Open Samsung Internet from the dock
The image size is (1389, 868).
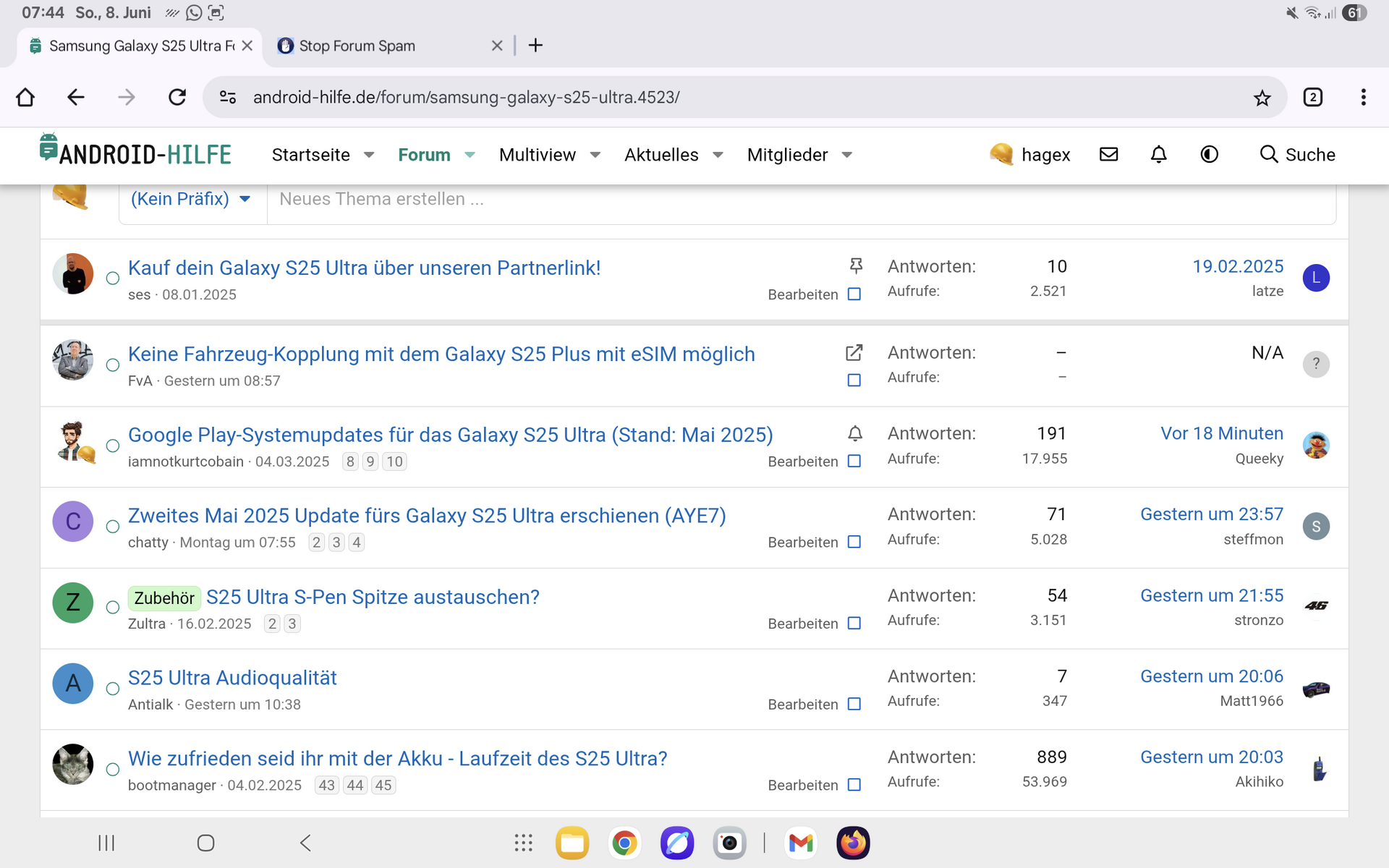(x=677, y=843)
